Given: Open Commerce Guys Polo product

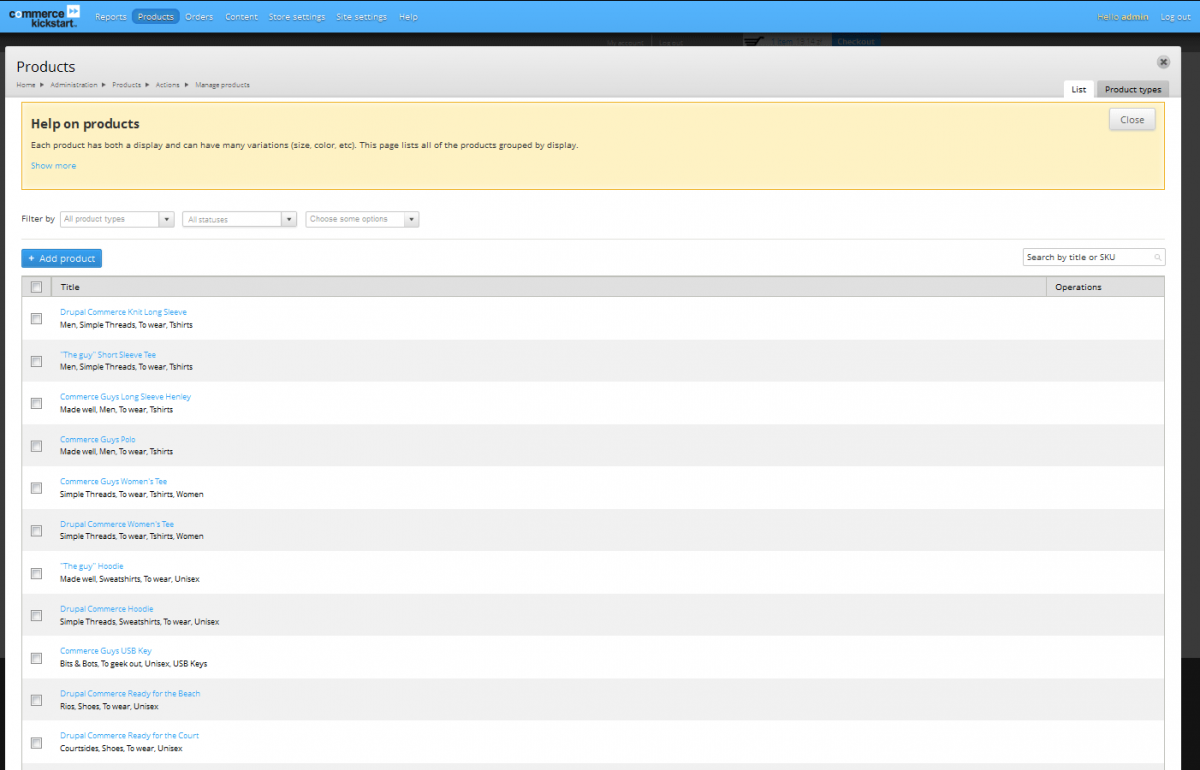Looking at the screenshot, I should tap(98, 440).
